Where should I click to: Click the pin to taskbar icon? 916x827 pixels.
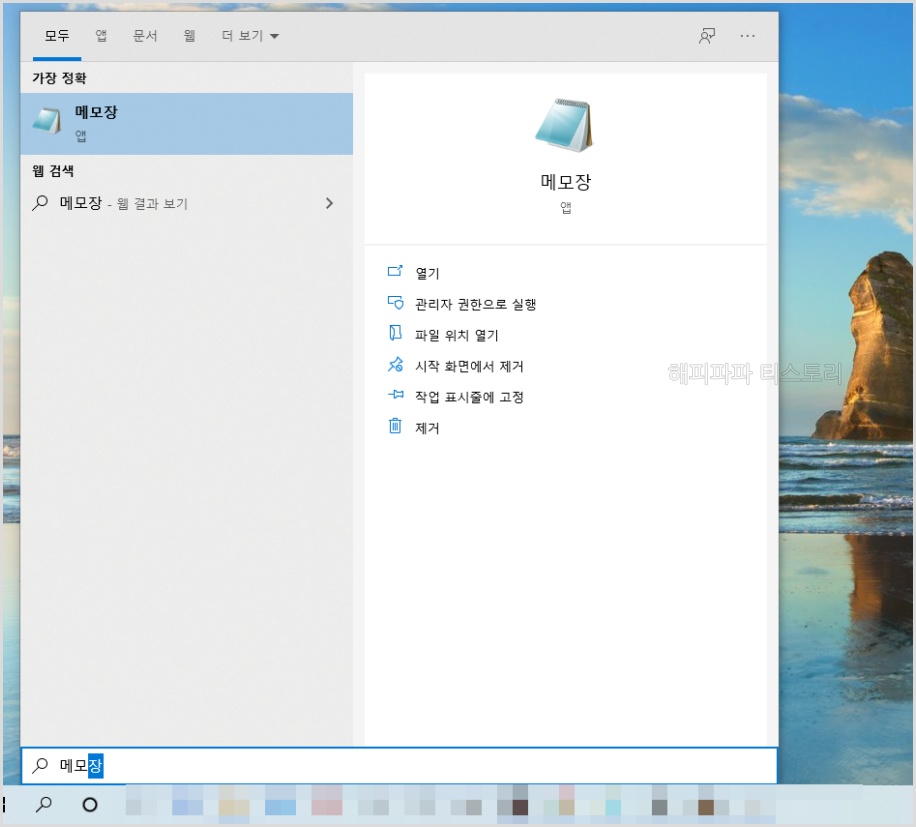tap(395, 395)
